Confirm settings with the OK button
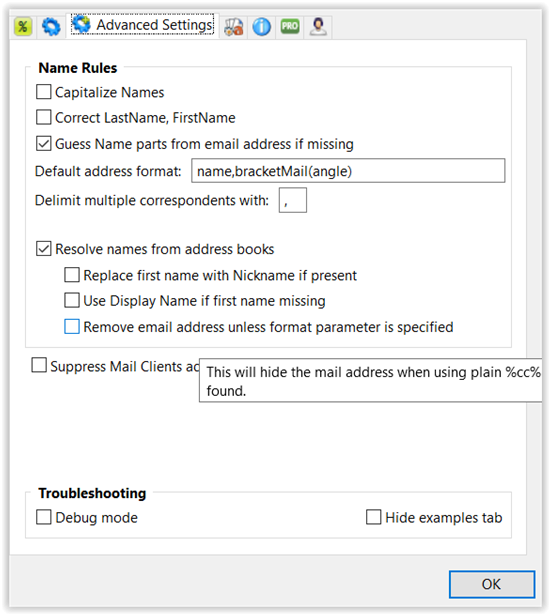Viewport: 550px width, 615px height. 492,584
